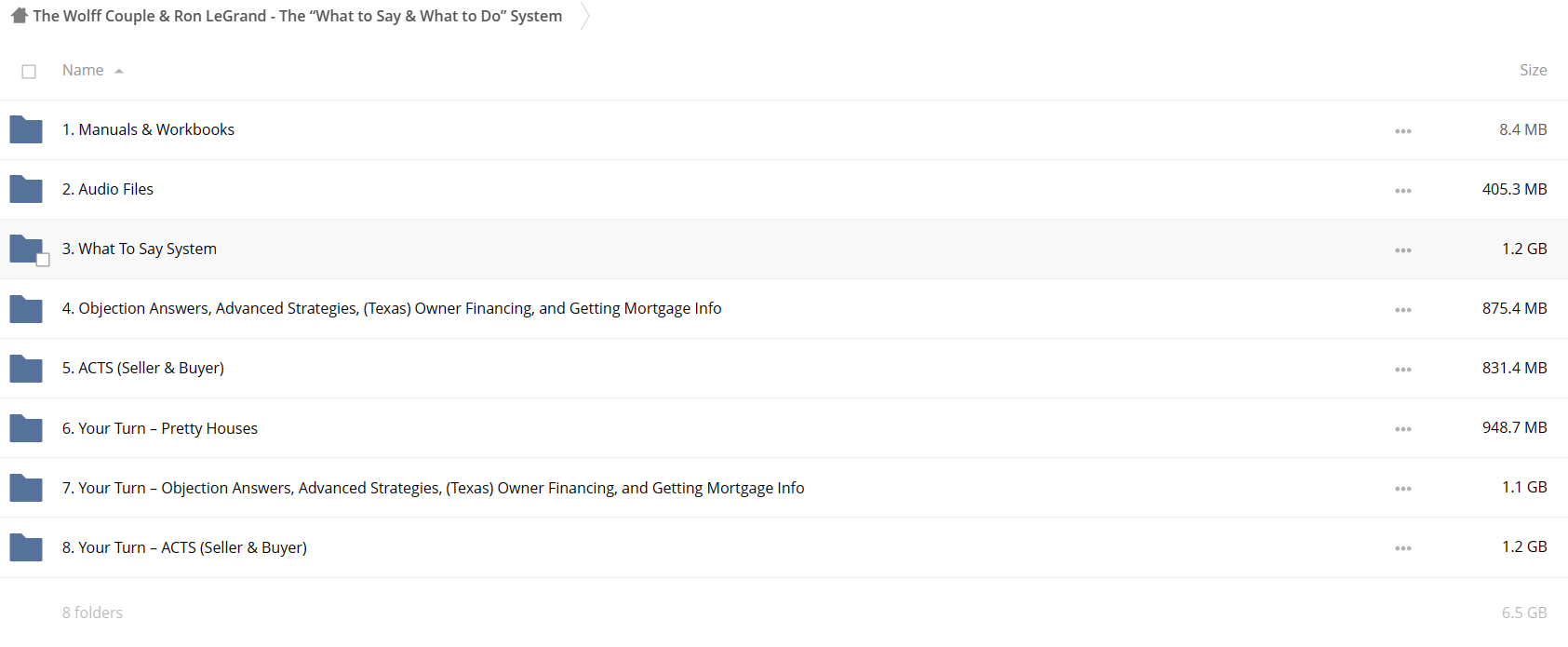This screenshot has width=1568, height=647.
Task: Open folder 8. Your Turn – ACTS (Seller & Buyer)
Action: [x=184, y=547]
